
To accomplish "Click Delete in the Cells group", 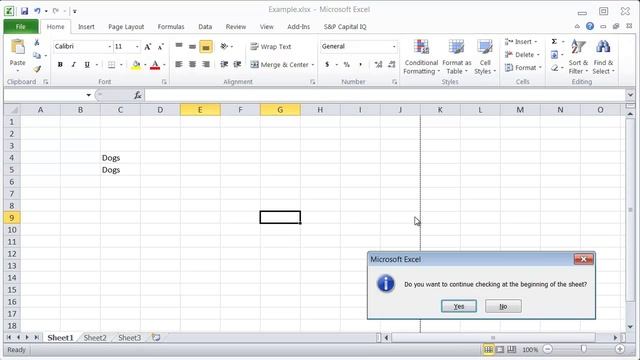I will pyautogui.click(x=522, y=55).
